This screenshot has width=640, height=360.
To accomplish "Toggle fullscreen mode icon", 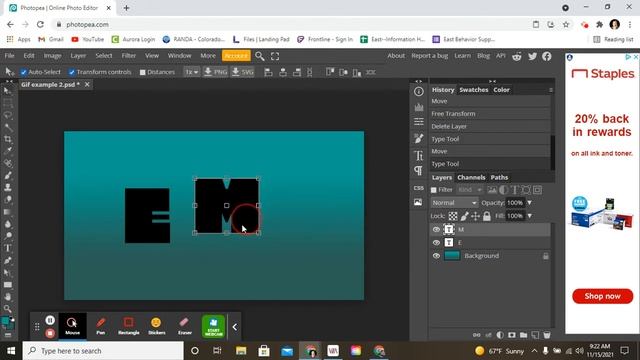I will [275, 56].
